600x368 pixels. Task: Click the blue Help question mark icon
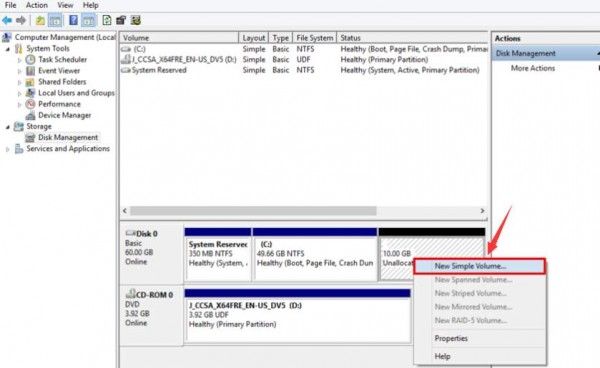click(73, 20)
